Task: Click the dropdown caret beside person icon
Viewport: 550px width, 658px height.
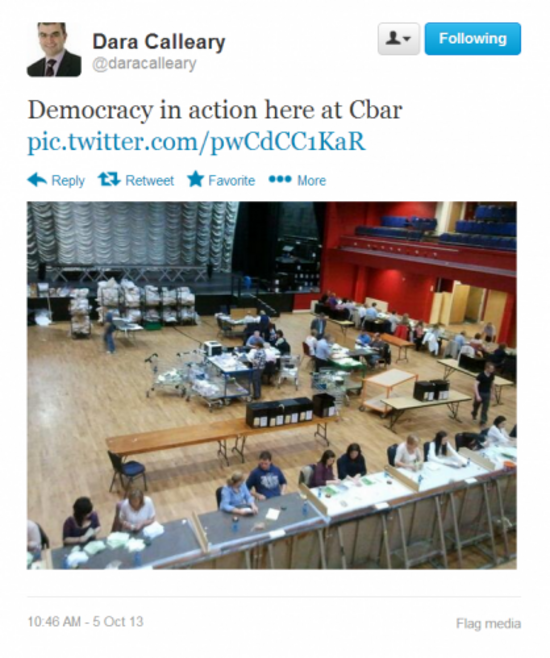Action: [x=407, y=39]
